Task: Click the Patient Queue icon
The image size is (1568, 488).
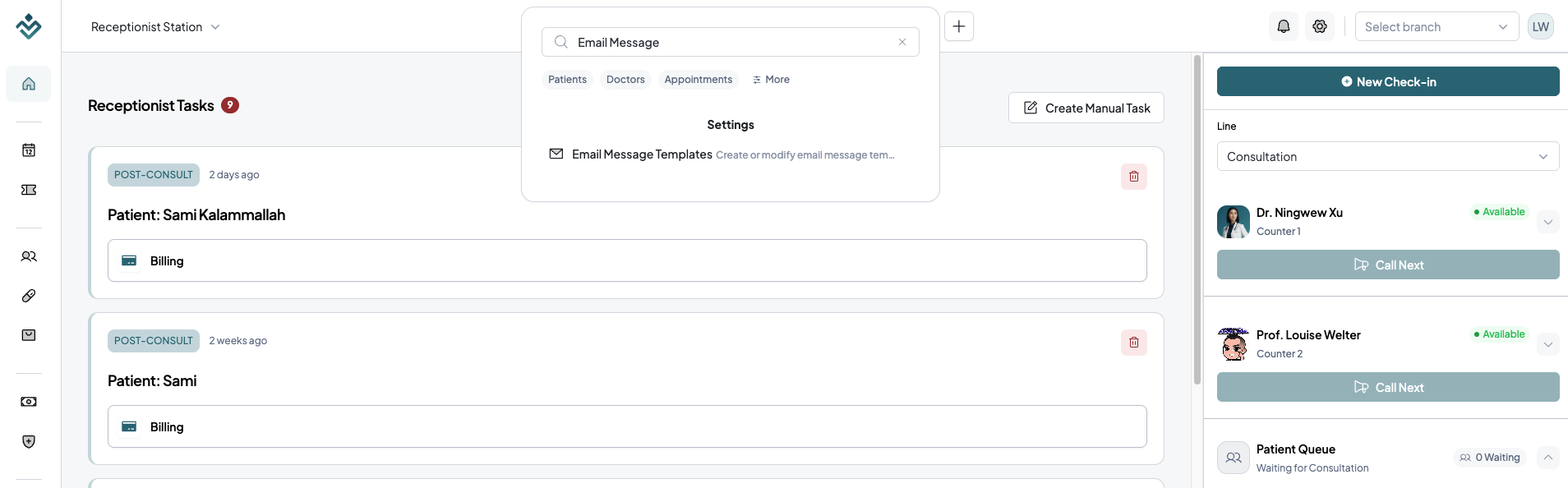Action: coord(1234,458)
